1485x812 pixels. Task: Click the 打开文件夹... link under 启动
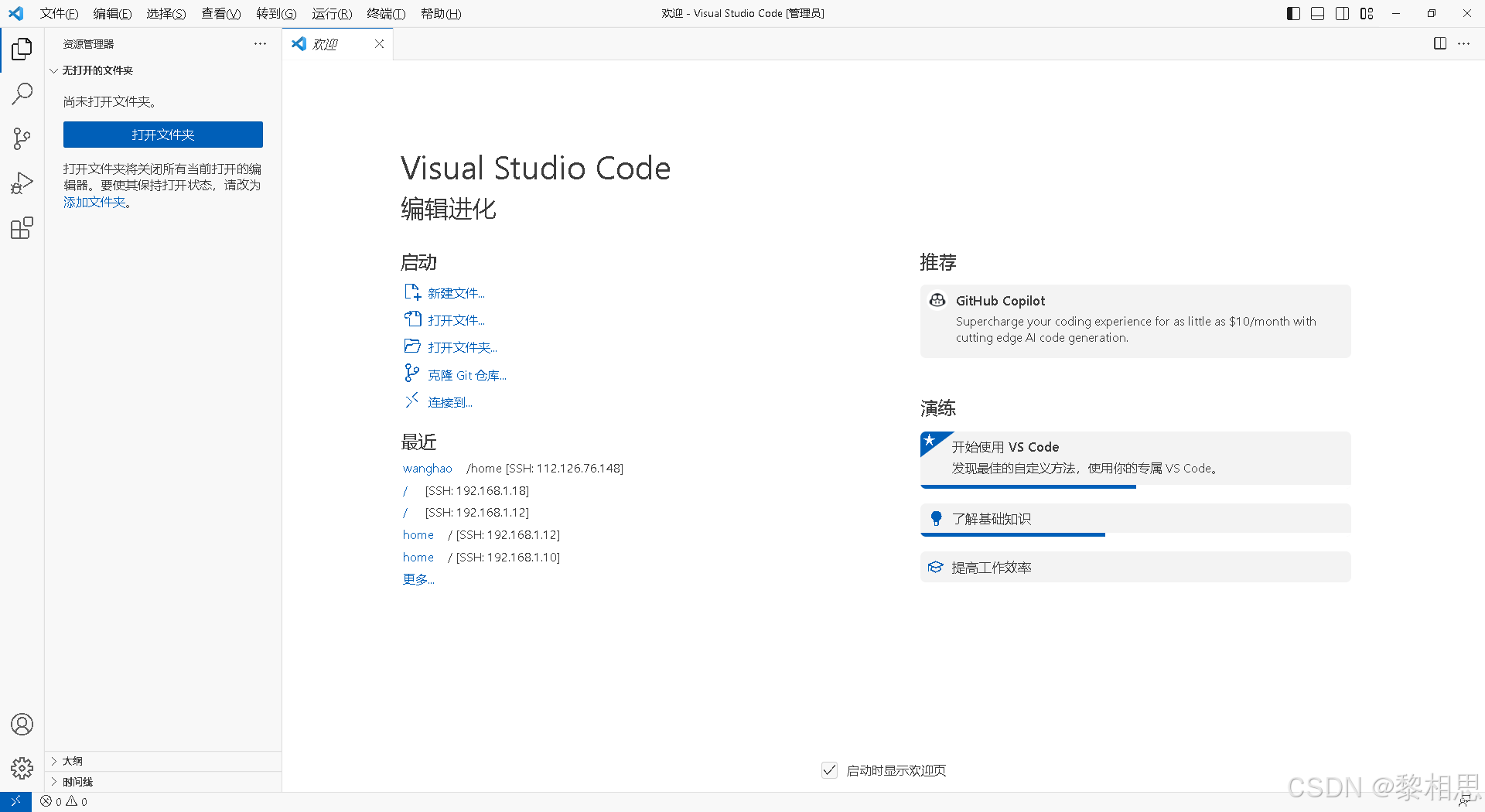click(x=463, y=347)
